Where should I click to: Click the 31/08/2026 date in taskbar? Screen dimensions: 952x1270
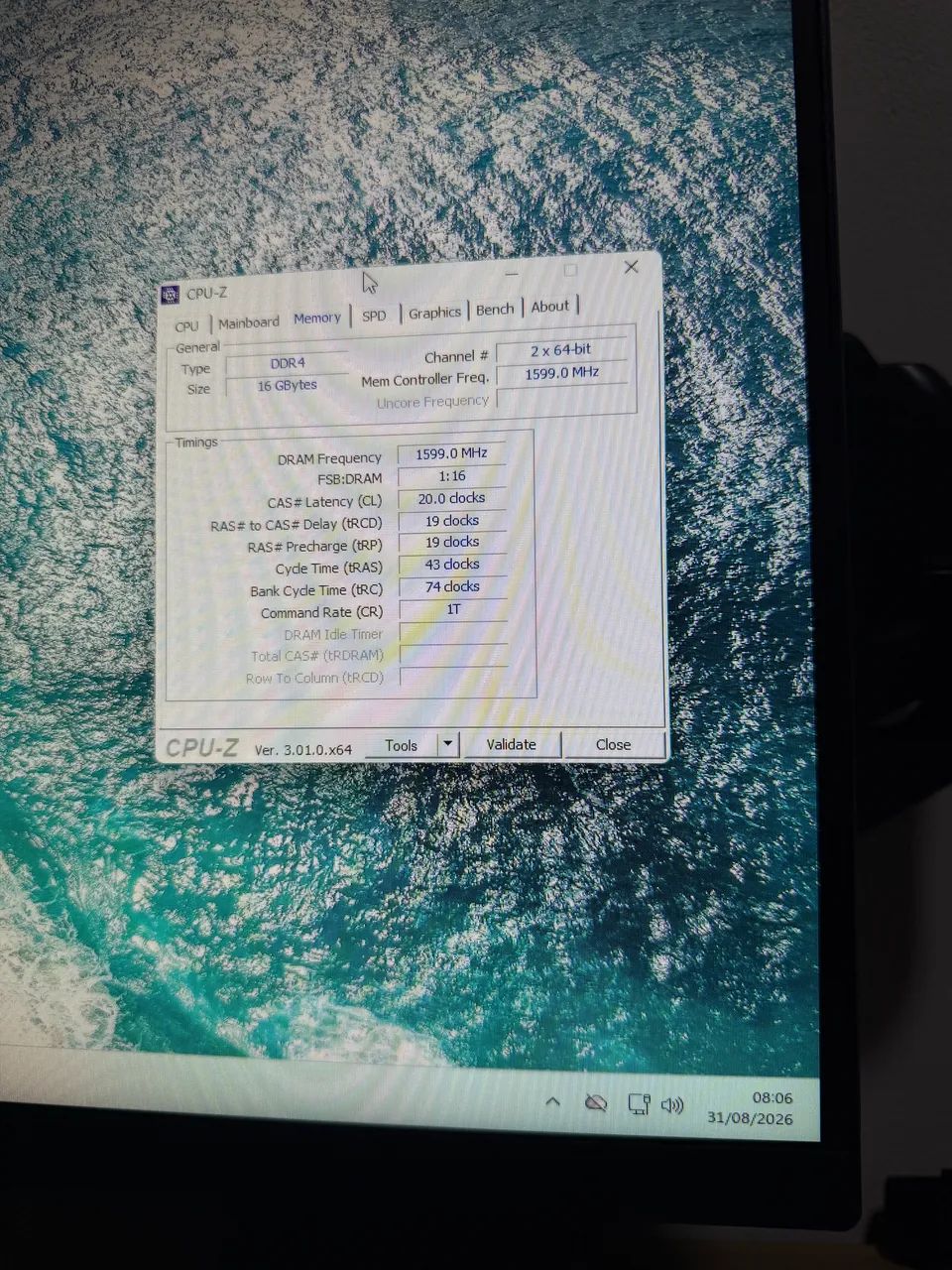coord(751,1118)
